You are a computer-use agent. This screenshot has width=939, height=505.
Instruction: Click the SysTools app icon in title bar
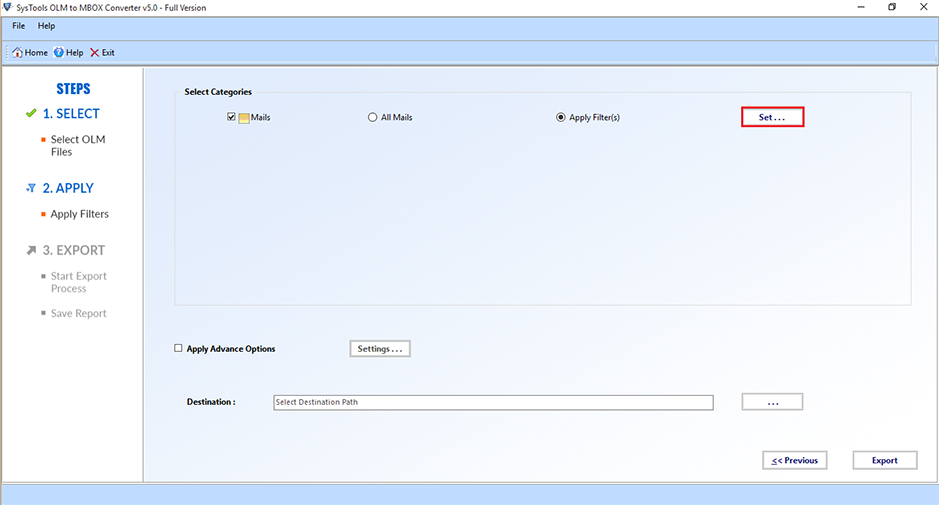point(7,7)
